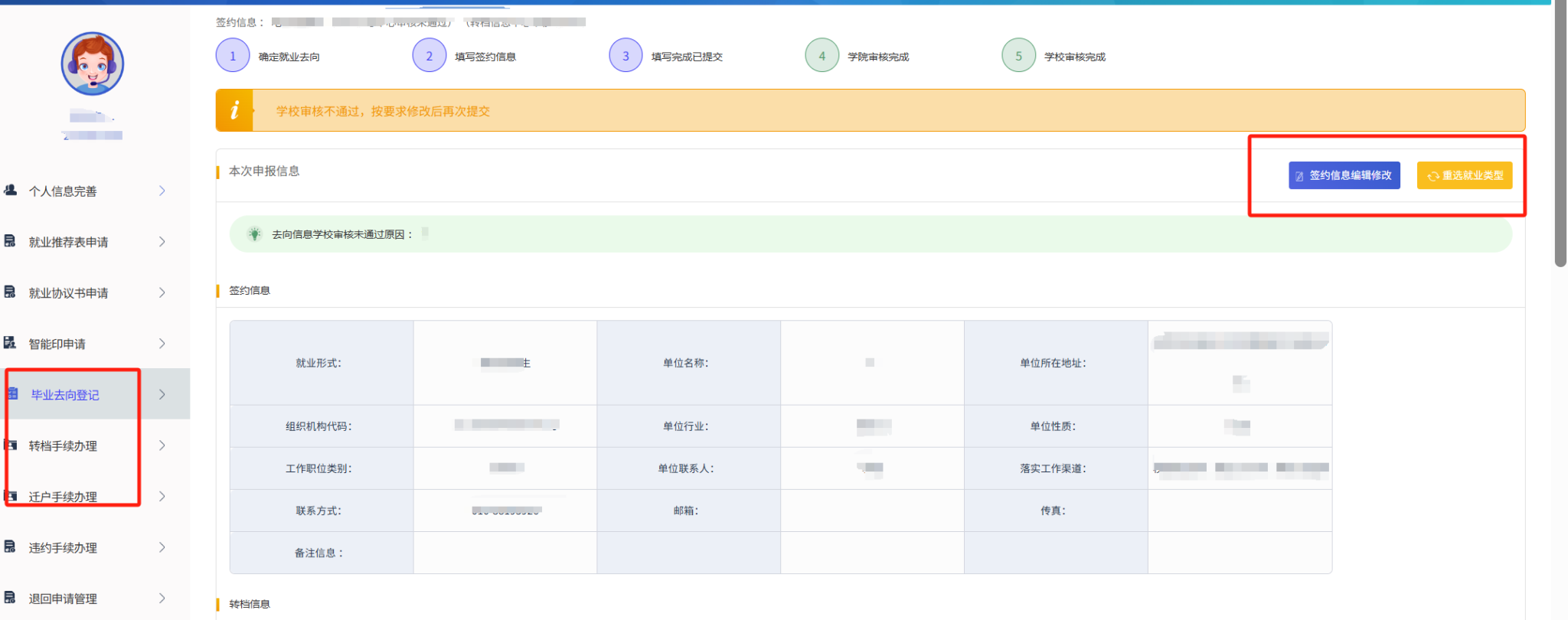
Task: Expand the 迁户手续办理 chevron arrow
Action: point(162,496)
